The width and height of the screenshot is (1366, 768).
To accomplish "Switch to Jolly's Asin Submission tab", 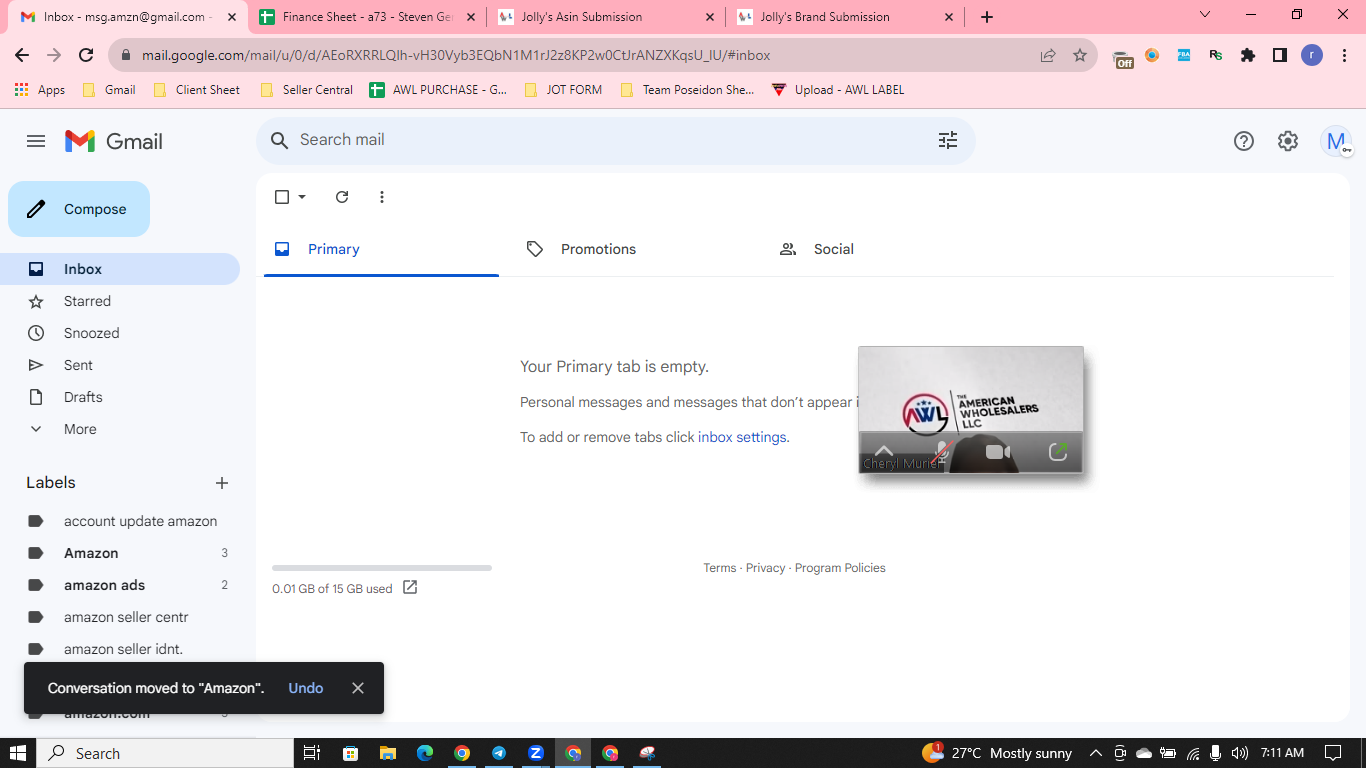I will point(607,17).
